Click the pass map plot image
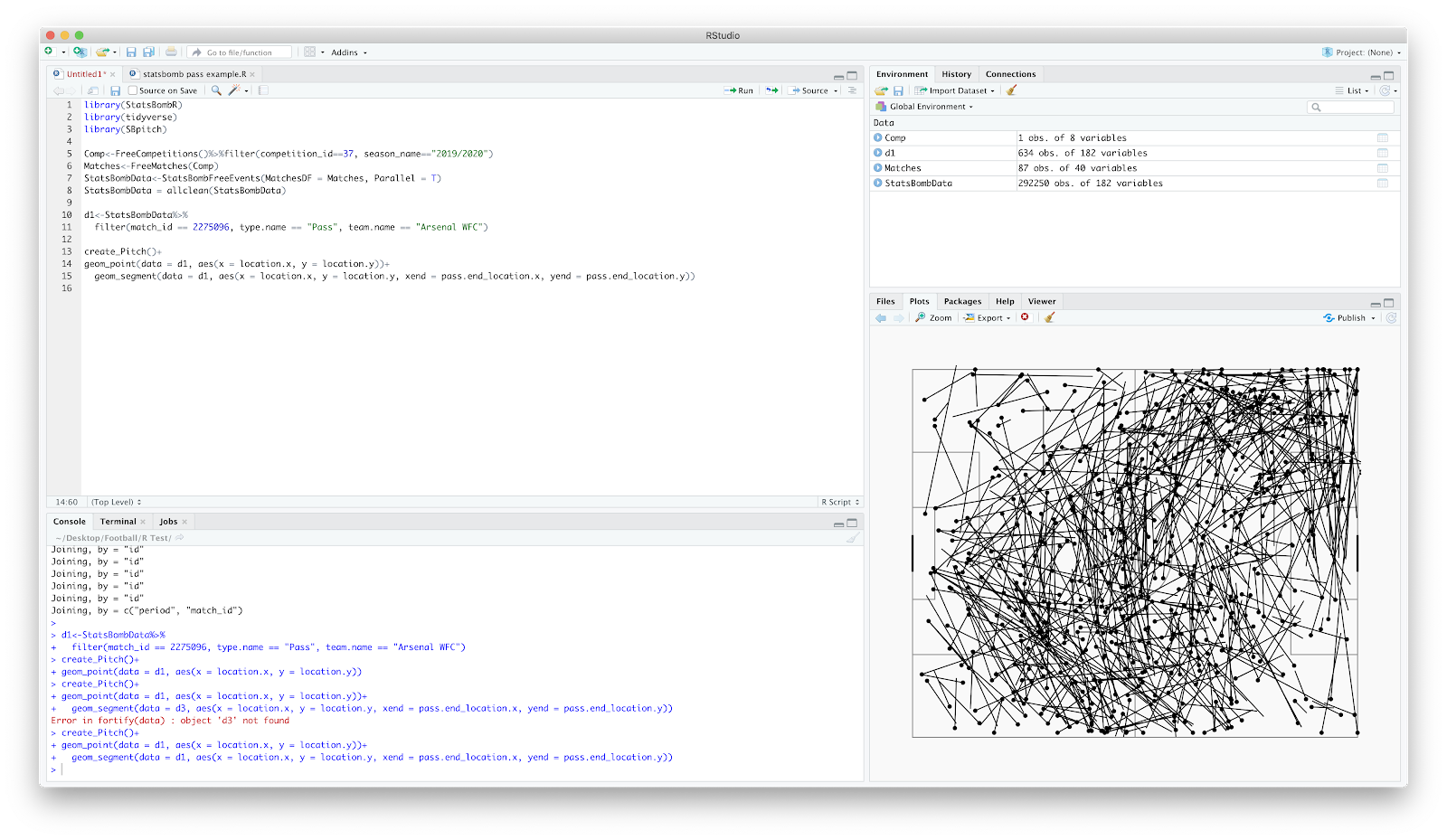The image size is (1447, 840). pyautogui.click(x=1135, y=552)
